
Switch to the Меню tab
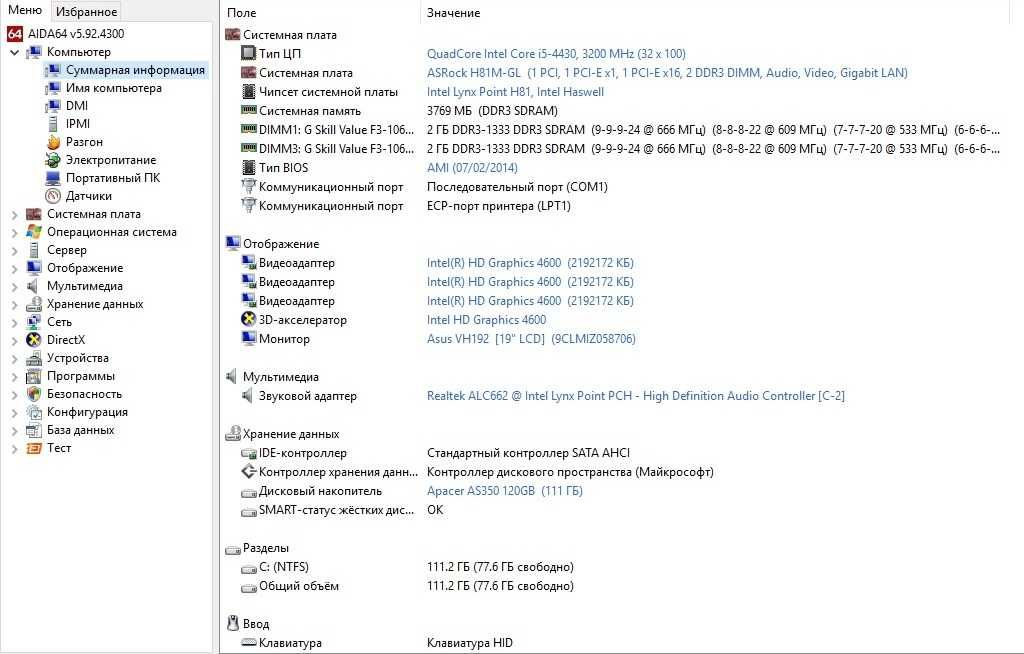[25, 10]
